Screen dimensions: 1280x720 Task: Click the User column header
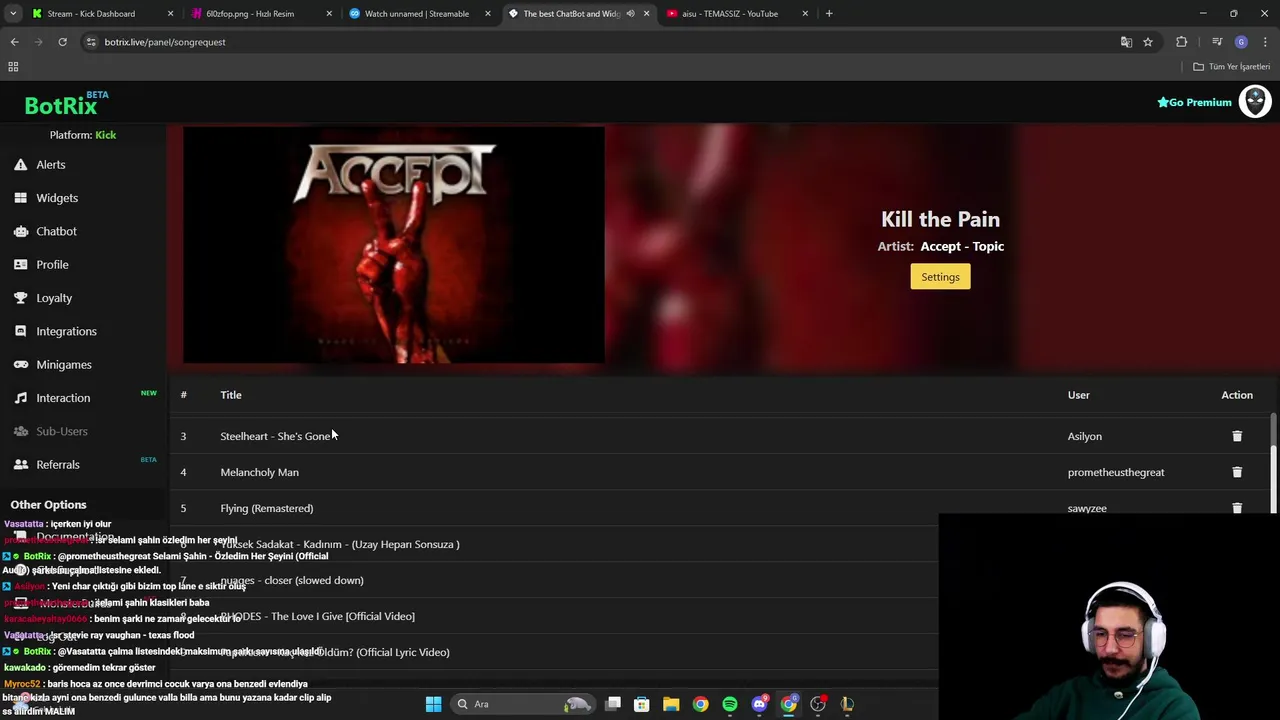tap(1078, 395)
